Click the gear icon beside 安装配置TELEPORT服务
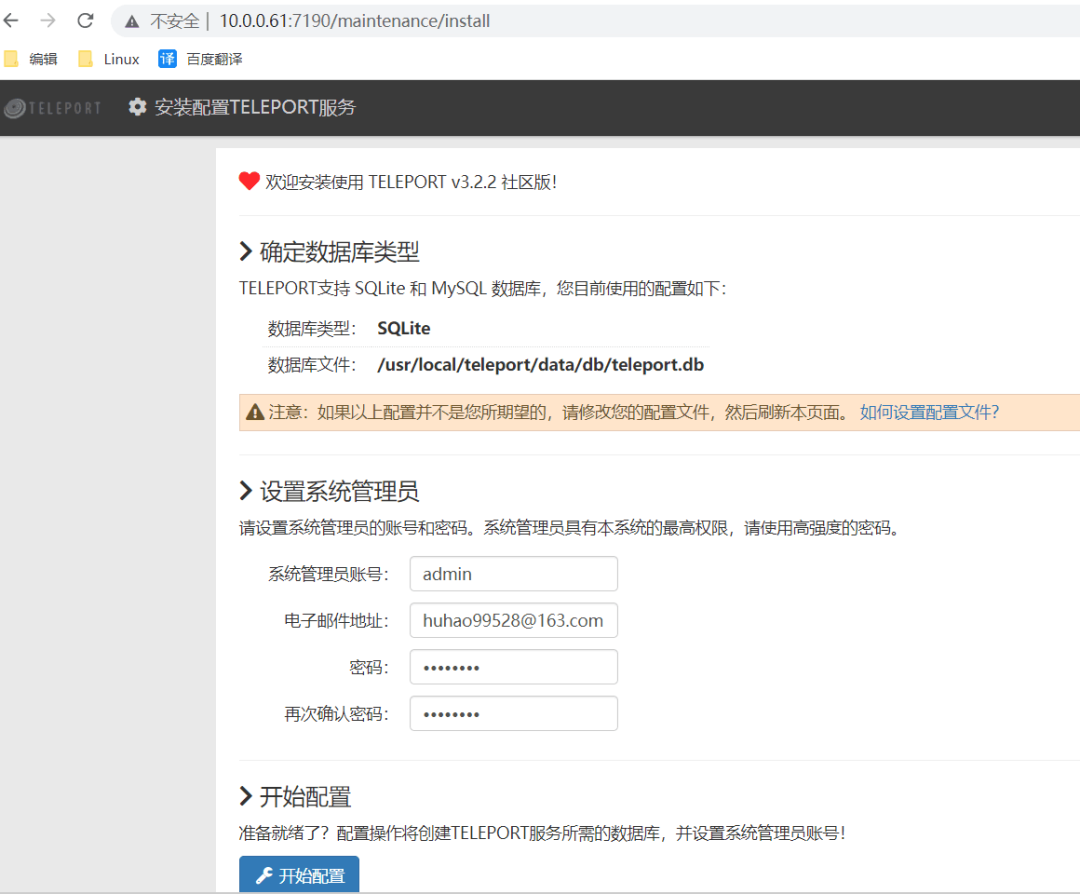The width and height of the screenshot is (1080, 894). (137, 107)
